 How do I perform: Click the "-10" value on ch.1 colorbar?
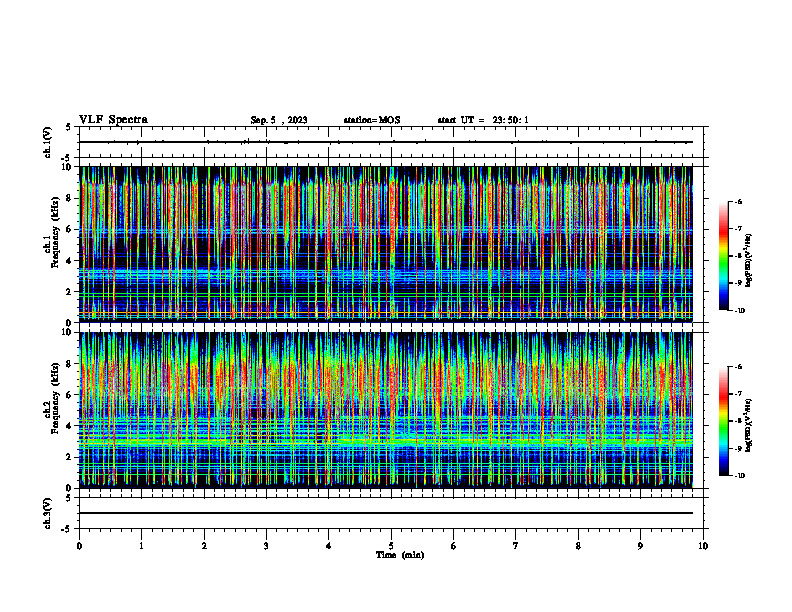[740, 311]
